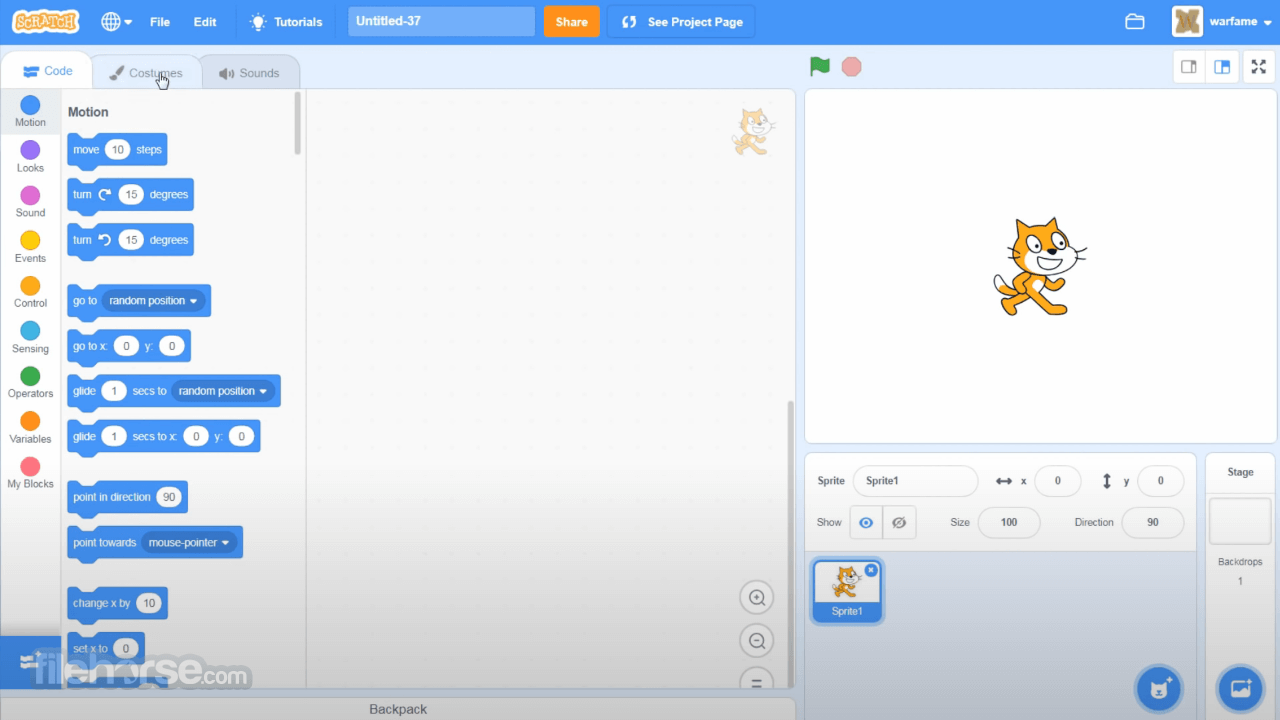Click the x value in go to x y block
The width and height of the screenshot is (1280, 720).
point(126,346)
